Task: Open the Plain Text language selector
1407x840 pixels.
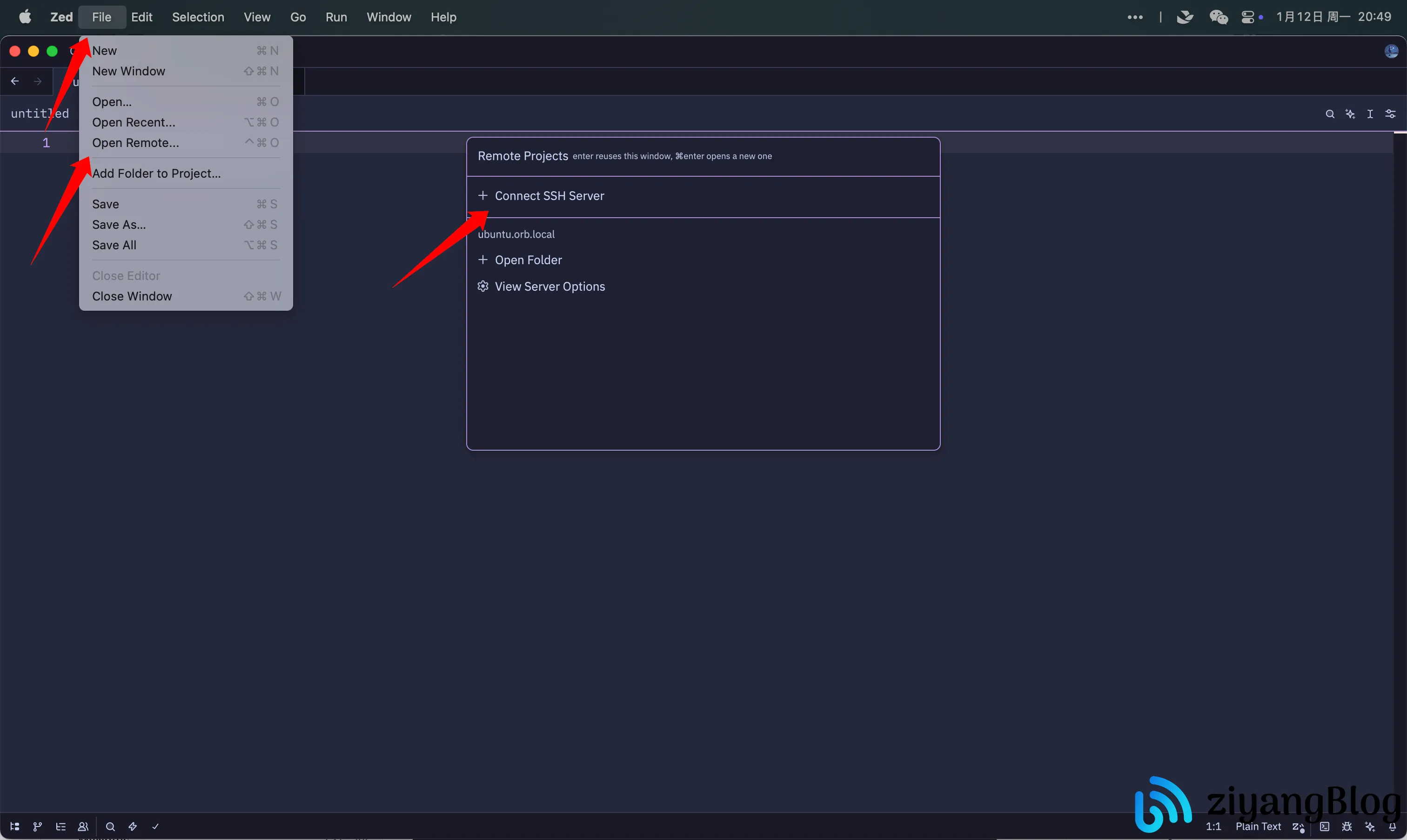Action: (x=1258, y=827)
